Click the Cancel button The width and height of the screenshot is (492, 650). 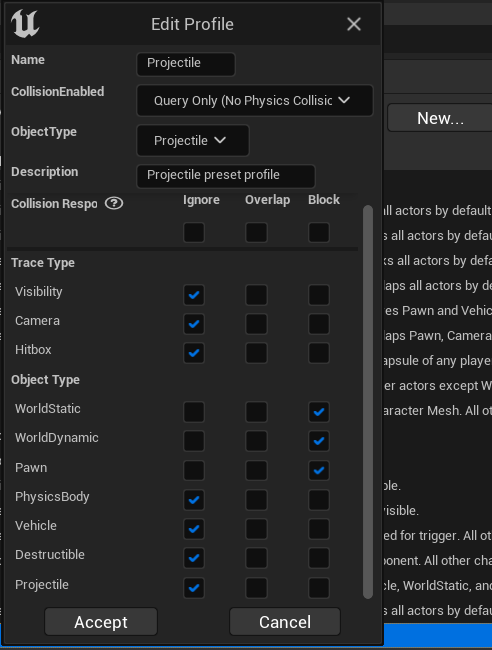click(x=285, y=622)
